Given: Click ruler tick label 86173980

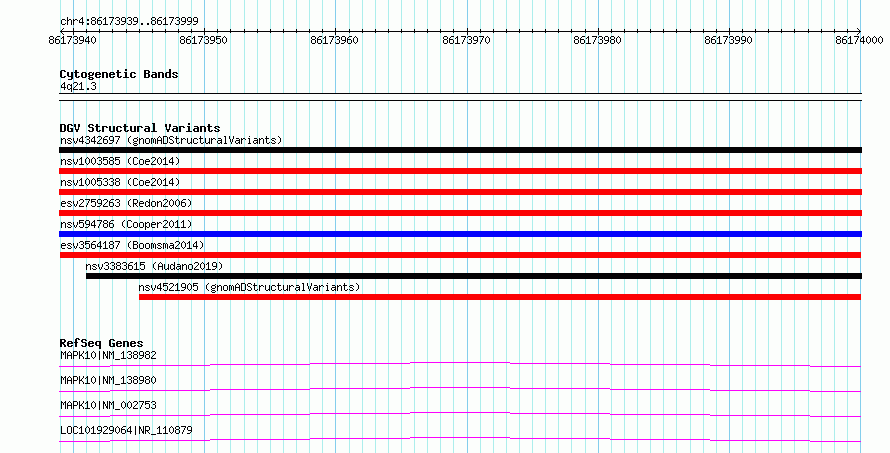Looking at the screenshot, I should coord(597,40).
